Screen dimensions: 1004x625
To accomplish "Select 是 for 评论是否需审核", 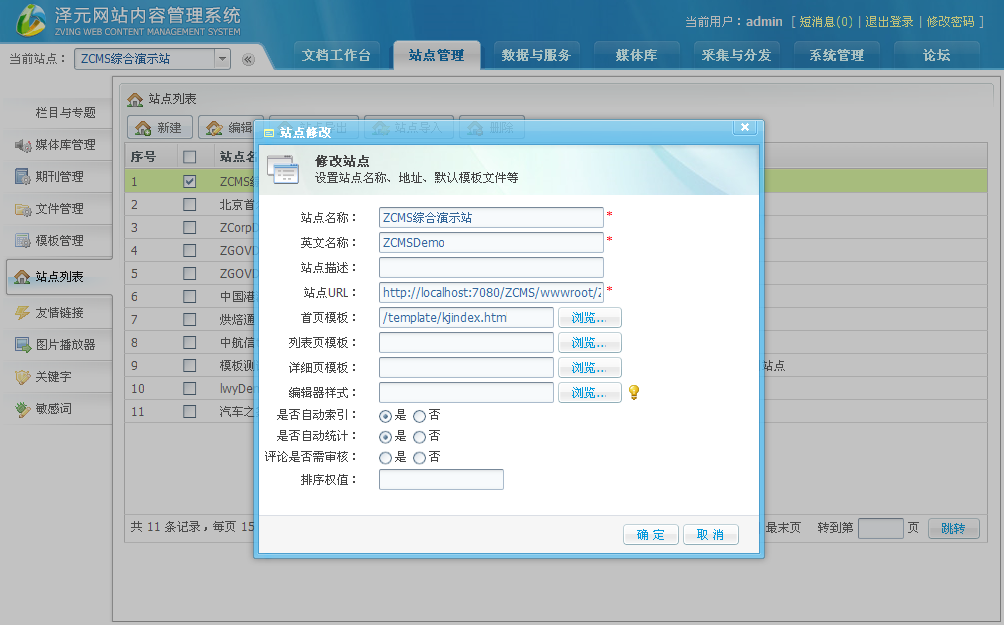I will pyautogui.click(x=385, y=457).
